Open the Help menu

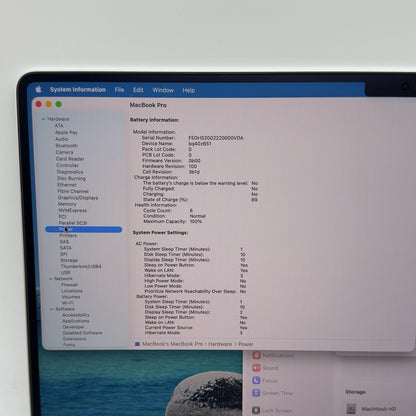189,90
